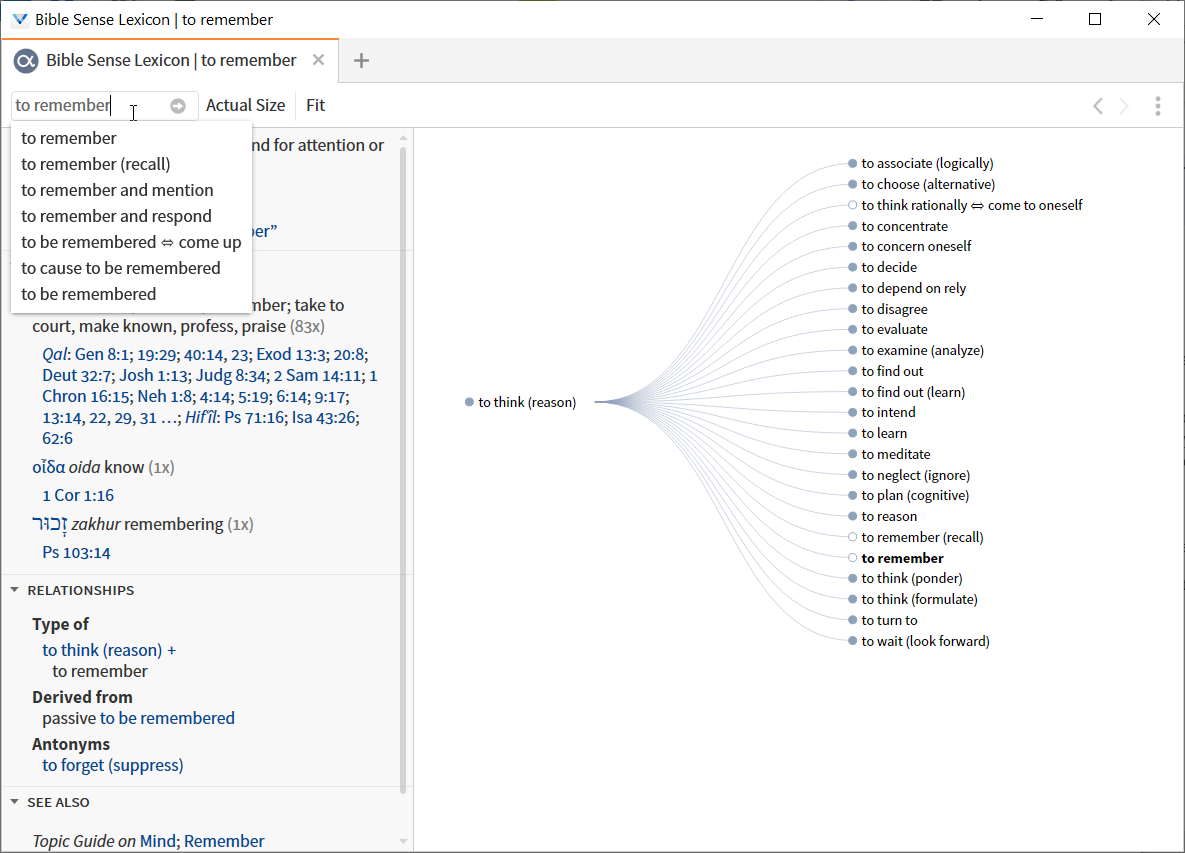Collapse the RELATIONSHIPS section
Screen dimensions: 1185x853
pyautogui.click(x=14, y=590)
